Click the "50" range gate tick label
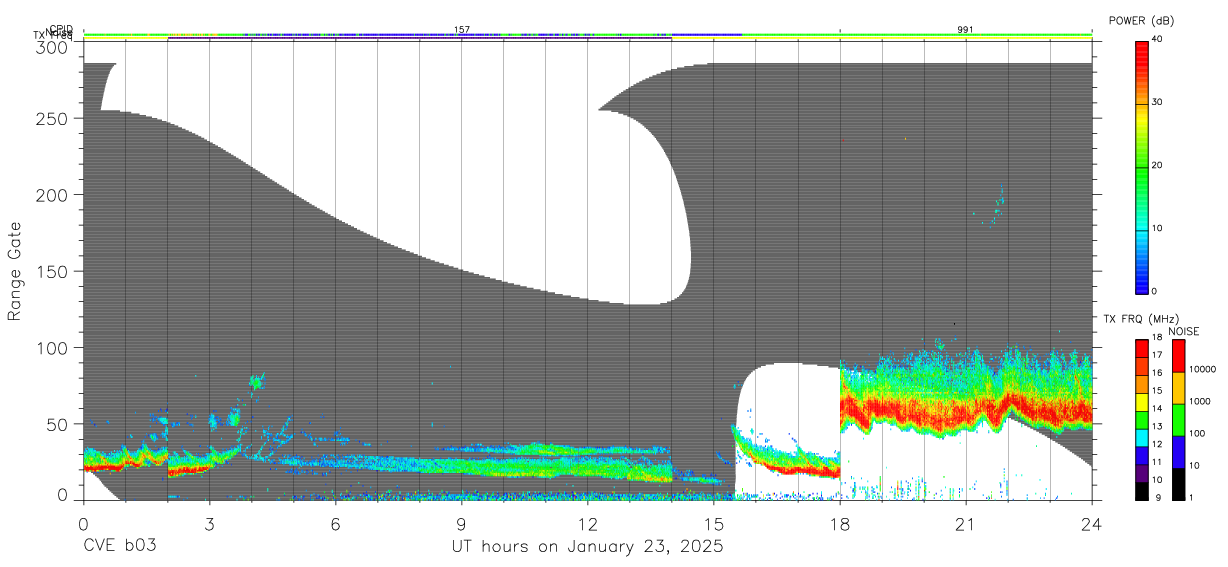Screen dimensions: 1228x567 [x=57, y=424]
